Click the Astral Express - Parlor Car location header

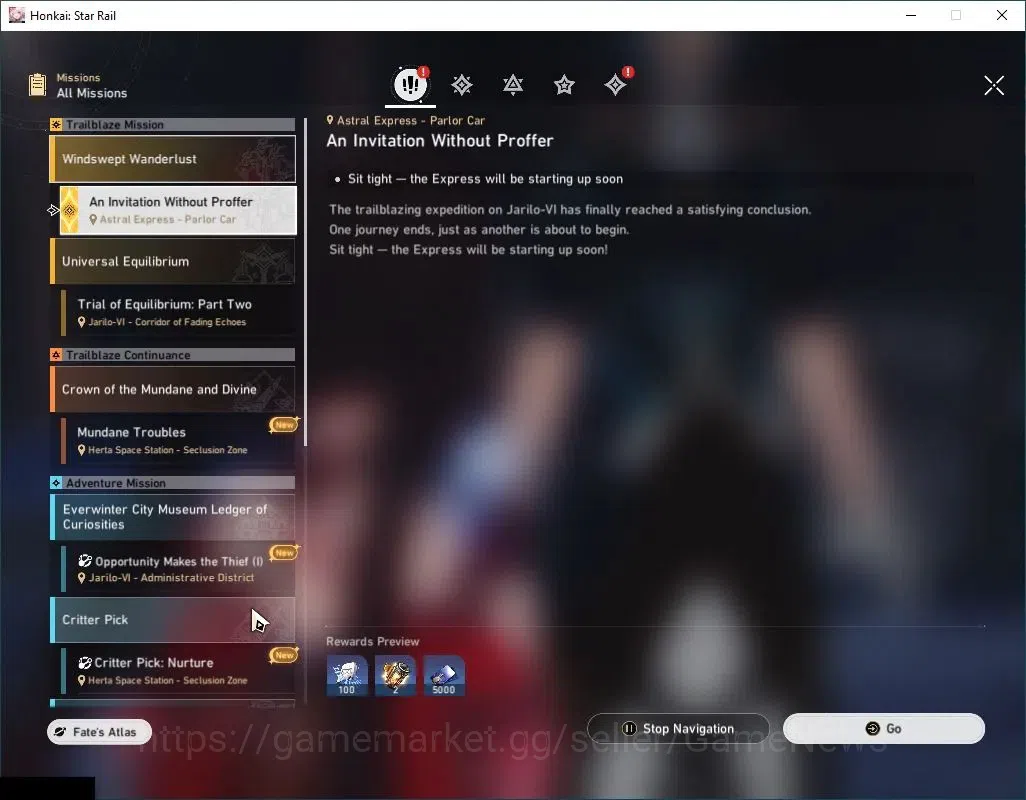406,120
